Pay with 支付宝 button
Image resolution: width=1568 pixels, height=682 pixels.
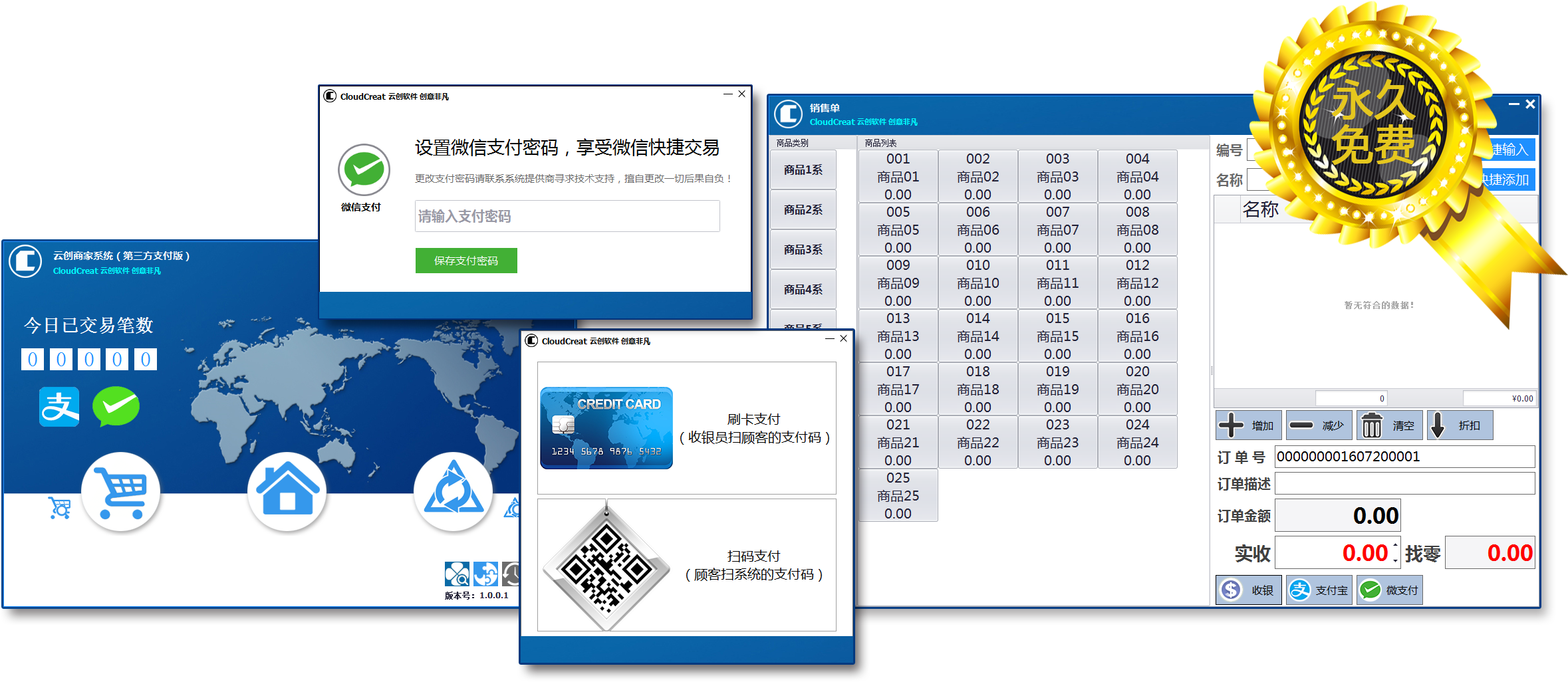tap(1318, 590)
